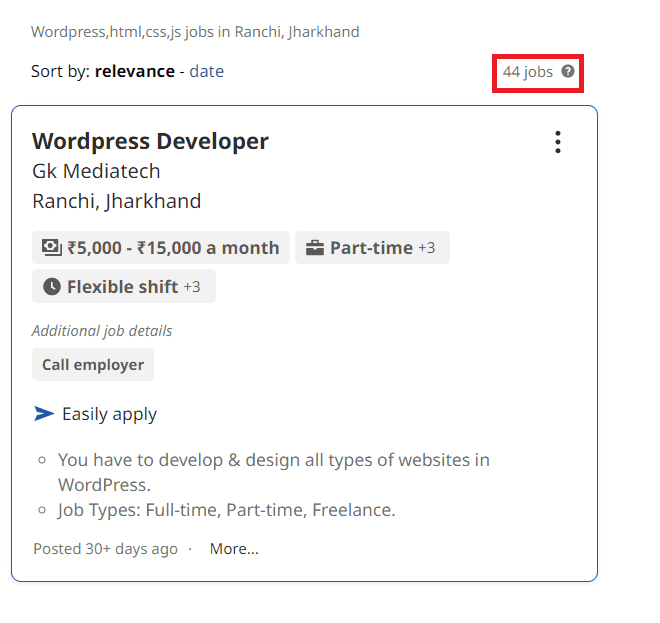This screenshot has width=660, height=623.
Task: Click the Easily apply text
Action: (x=109, y=414)
